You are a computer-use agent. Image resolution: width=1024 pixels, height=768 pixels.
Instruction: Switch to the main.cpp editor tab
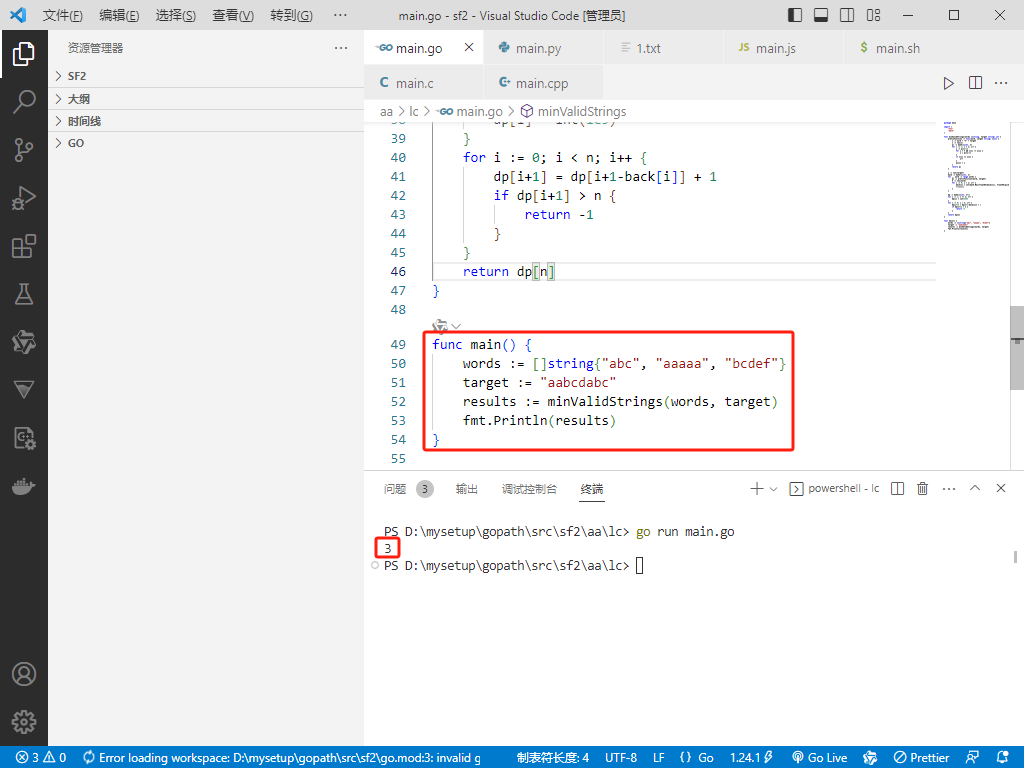(543, 83)
